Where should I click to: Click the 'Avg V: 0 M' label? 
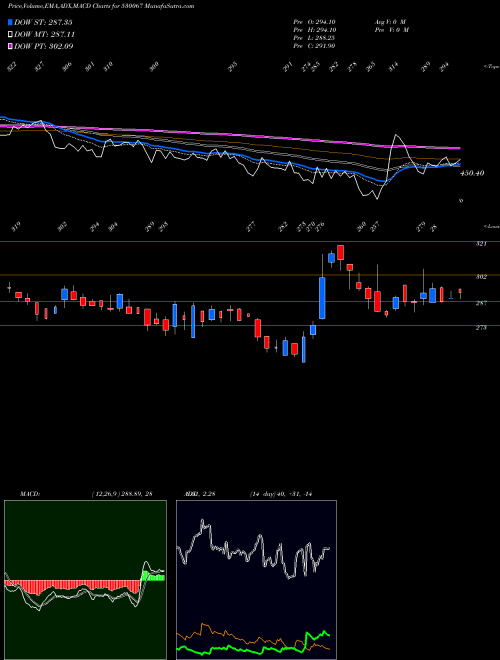click(x=389, y=22)
